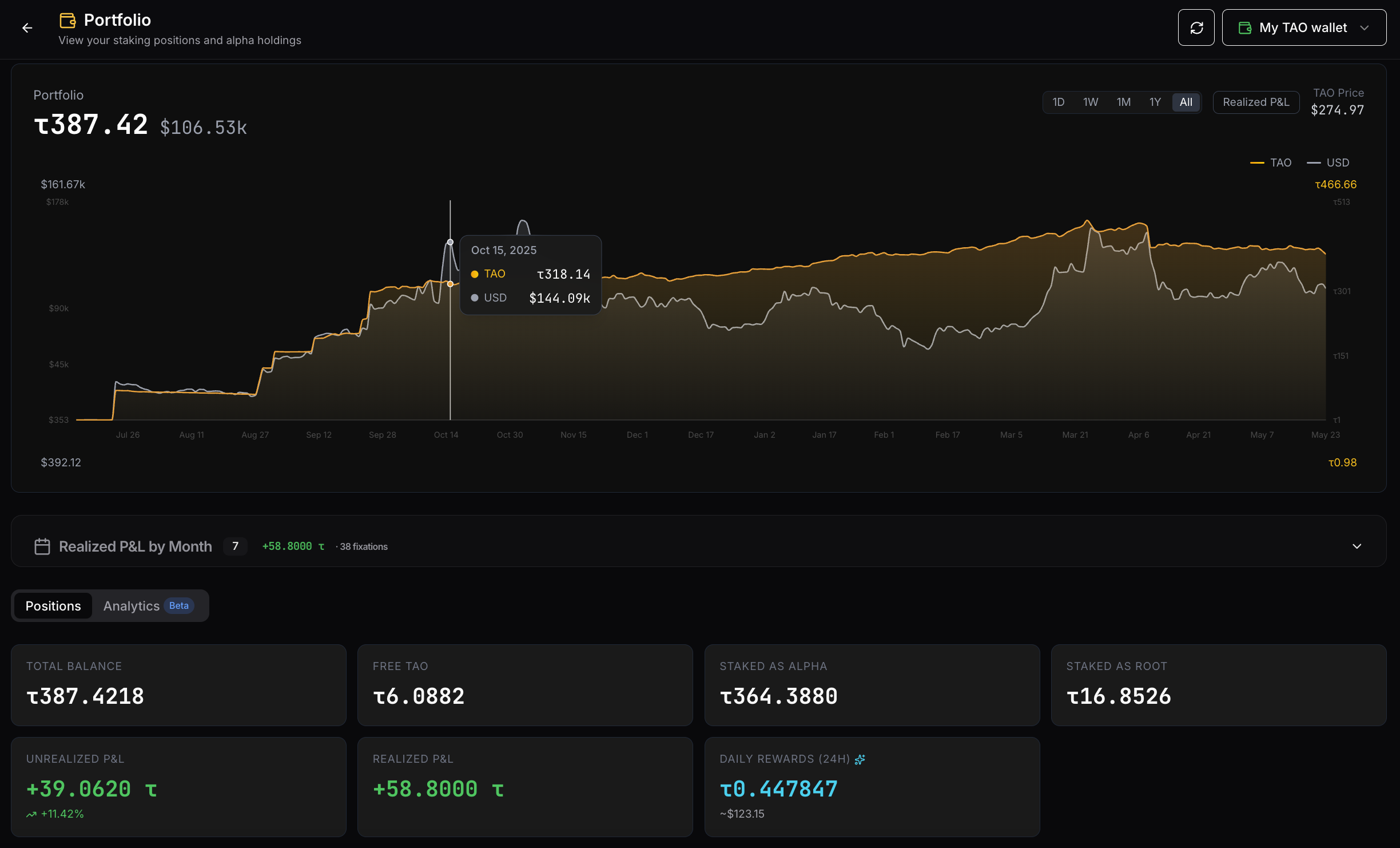This screenshot has width=1400, height=848.
Task: Switch to the Analytics Beta tab
Action: pos(149,606)
